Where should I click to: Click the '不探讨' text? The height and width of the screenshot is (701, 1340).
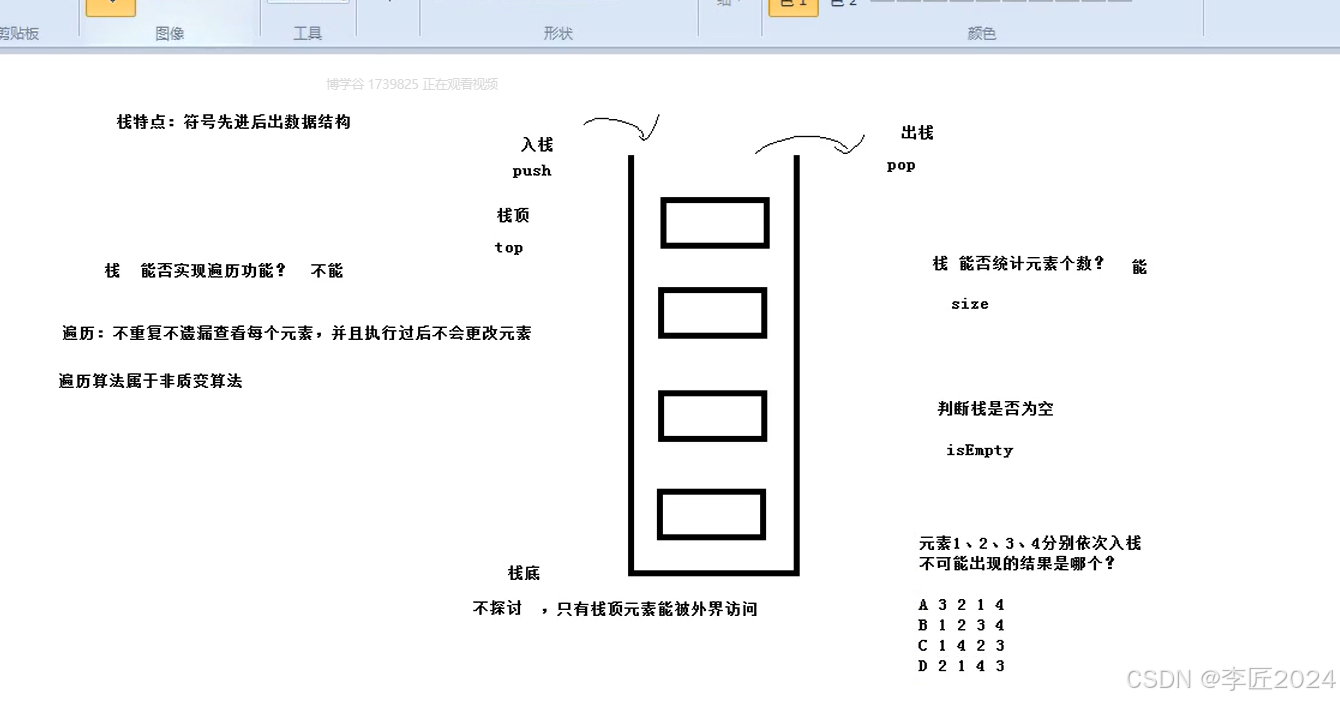point(498,608)
